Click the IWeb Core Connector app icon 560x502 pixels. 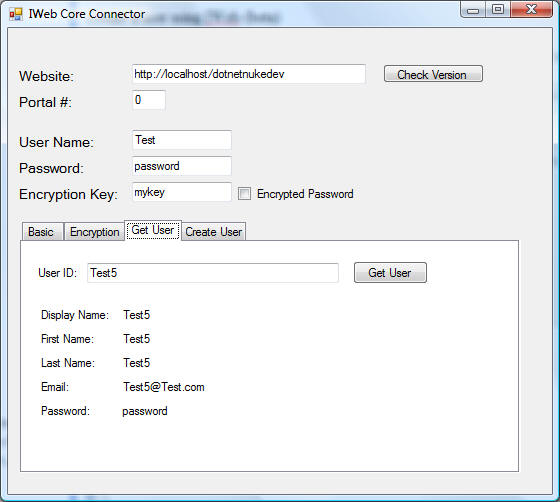click(x=16, y=14)
